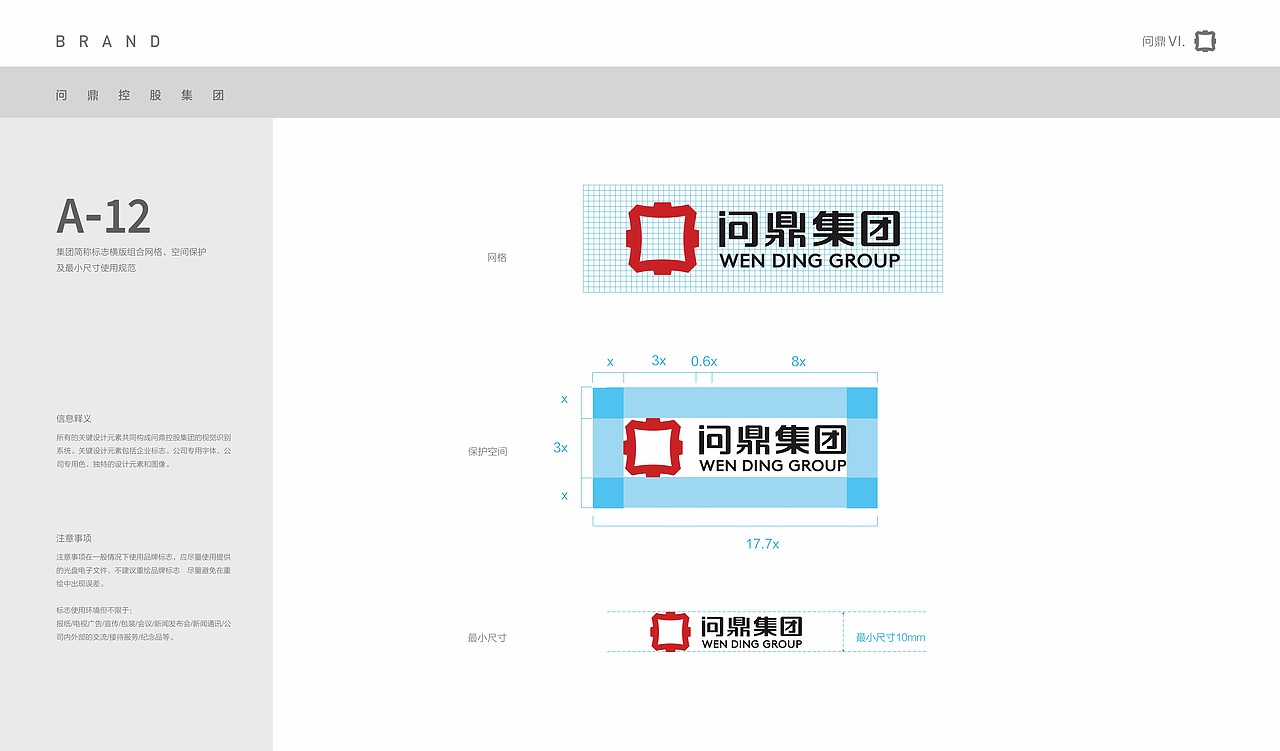Toggle the 网格 section label

[x=496, y=257]
